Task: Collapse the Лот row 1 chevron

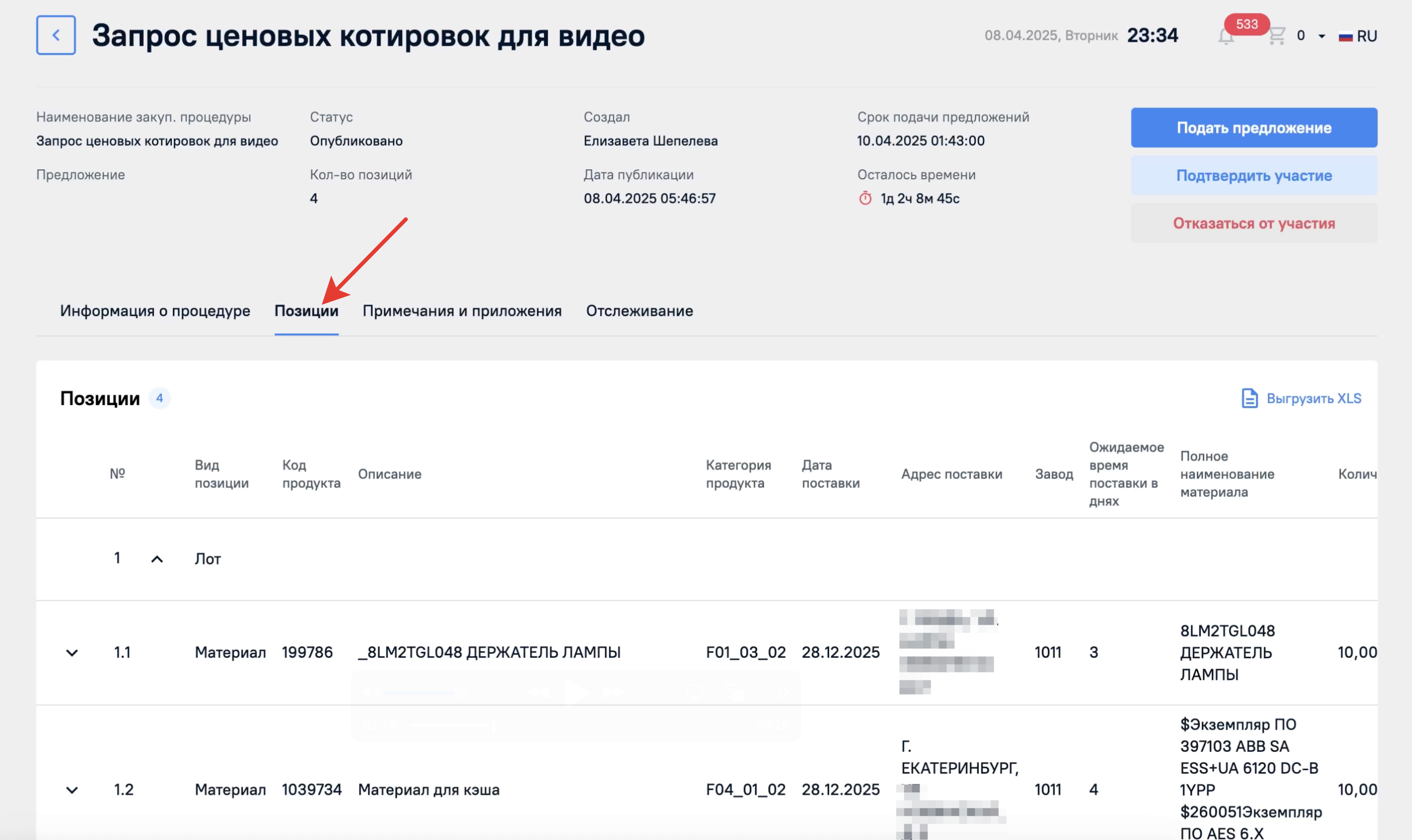Action: pyautogui.click(x=157, y=559)
